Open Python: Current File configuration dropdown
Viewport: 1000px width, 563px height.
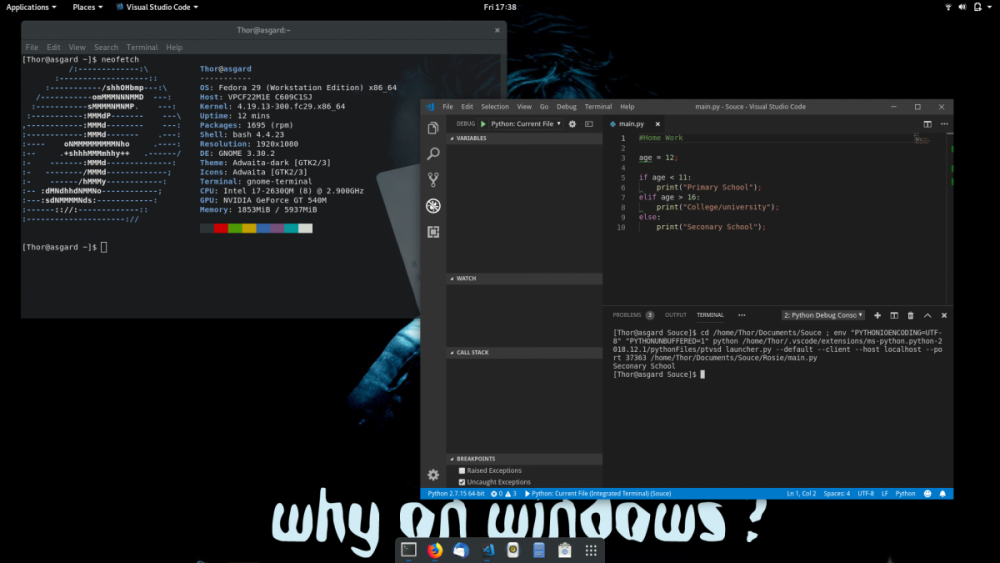tap(525, 124)
